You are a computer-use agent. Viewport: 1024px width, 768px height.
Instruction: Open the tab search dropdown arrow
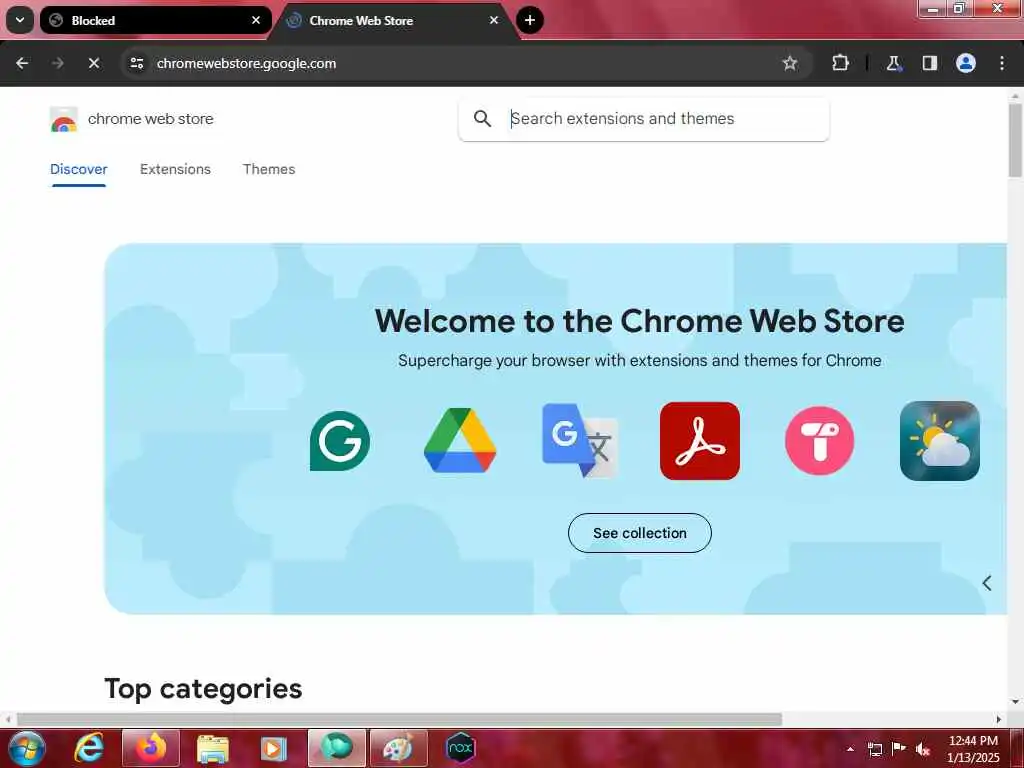[20, 20]
